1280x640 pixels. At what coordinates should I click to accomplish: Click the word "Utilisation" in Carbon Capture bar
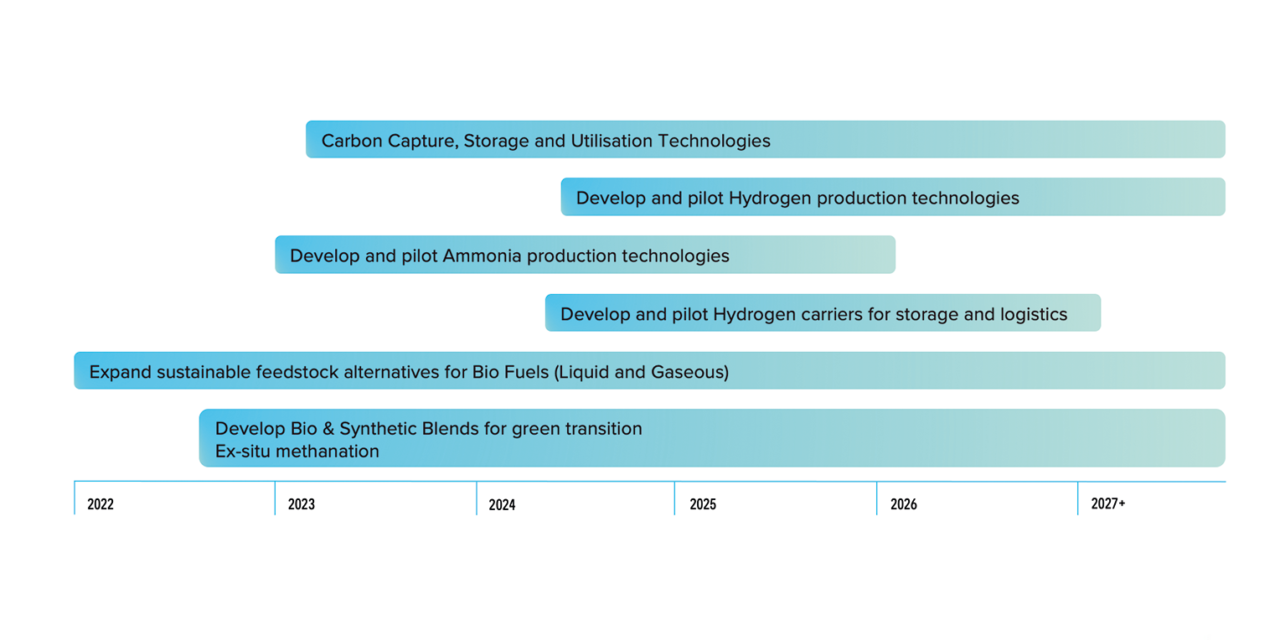click(x=616, y=141)
